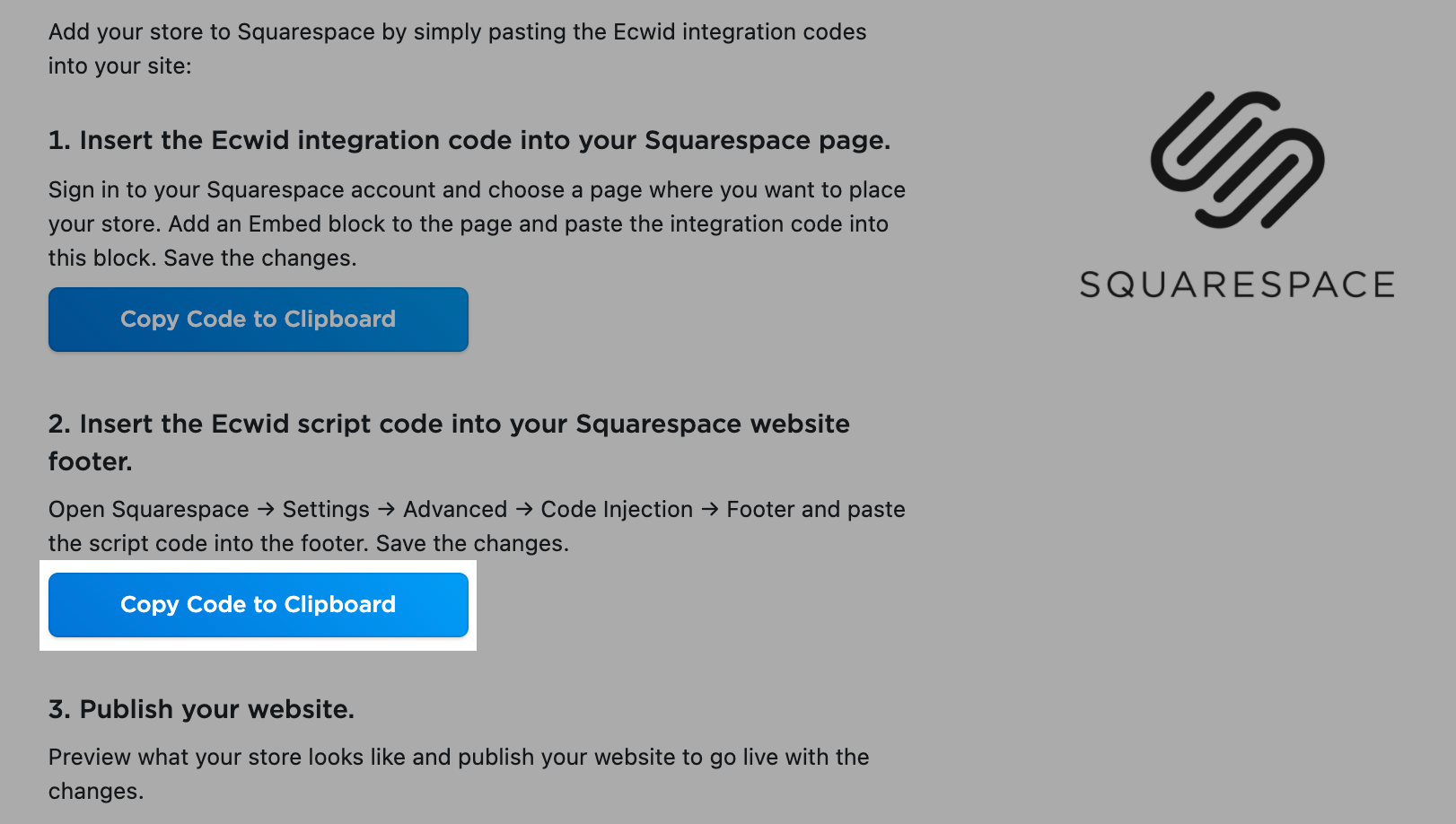
Task: Click the word Settings in the navigation path
Action: tap(326, 509)
